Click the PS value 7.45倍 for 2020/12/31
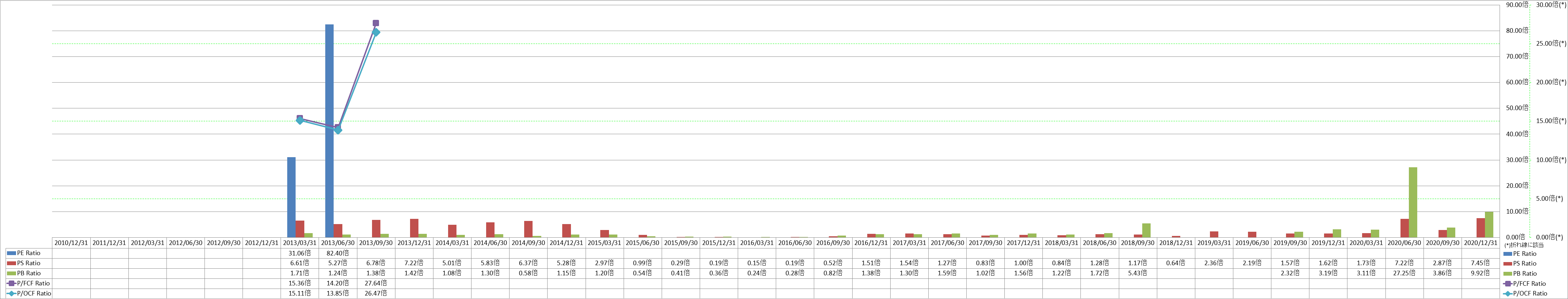1568x299 pixels. [x=1480, y=263]
